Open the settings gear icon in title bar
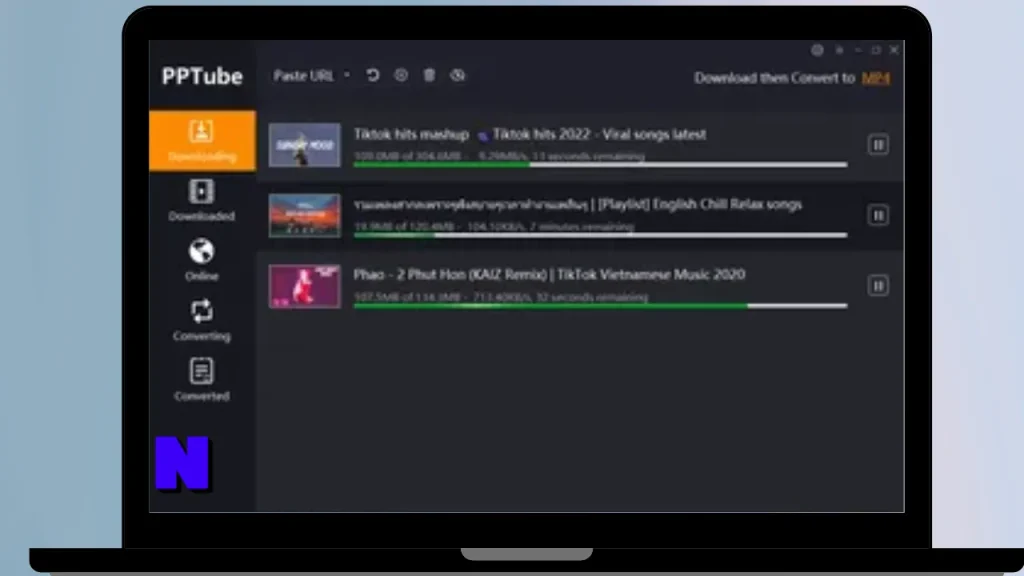Image resolution: width=1024 pixels, height=576 pixels. click(817, 50)
